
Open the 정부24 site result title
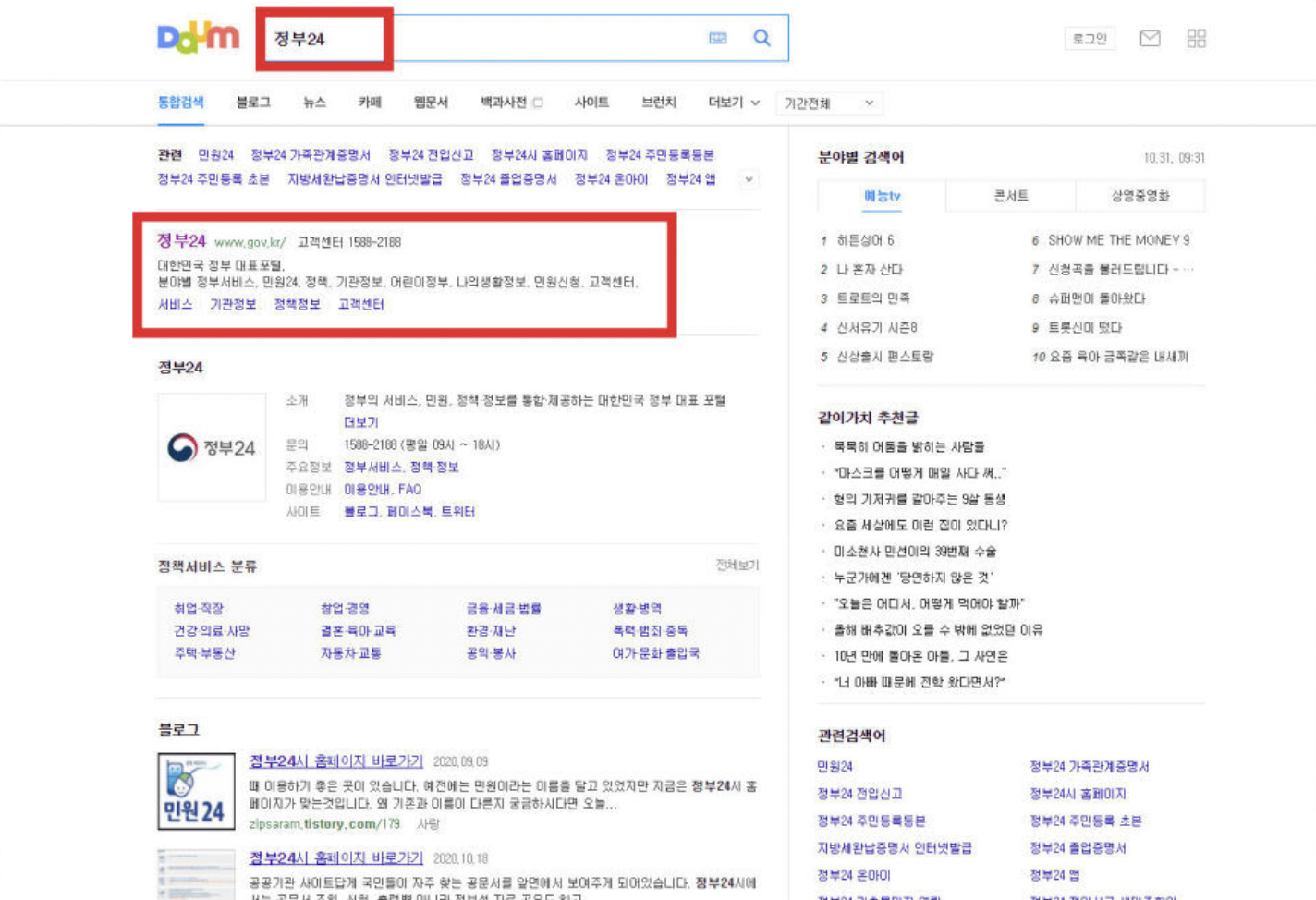181,241
